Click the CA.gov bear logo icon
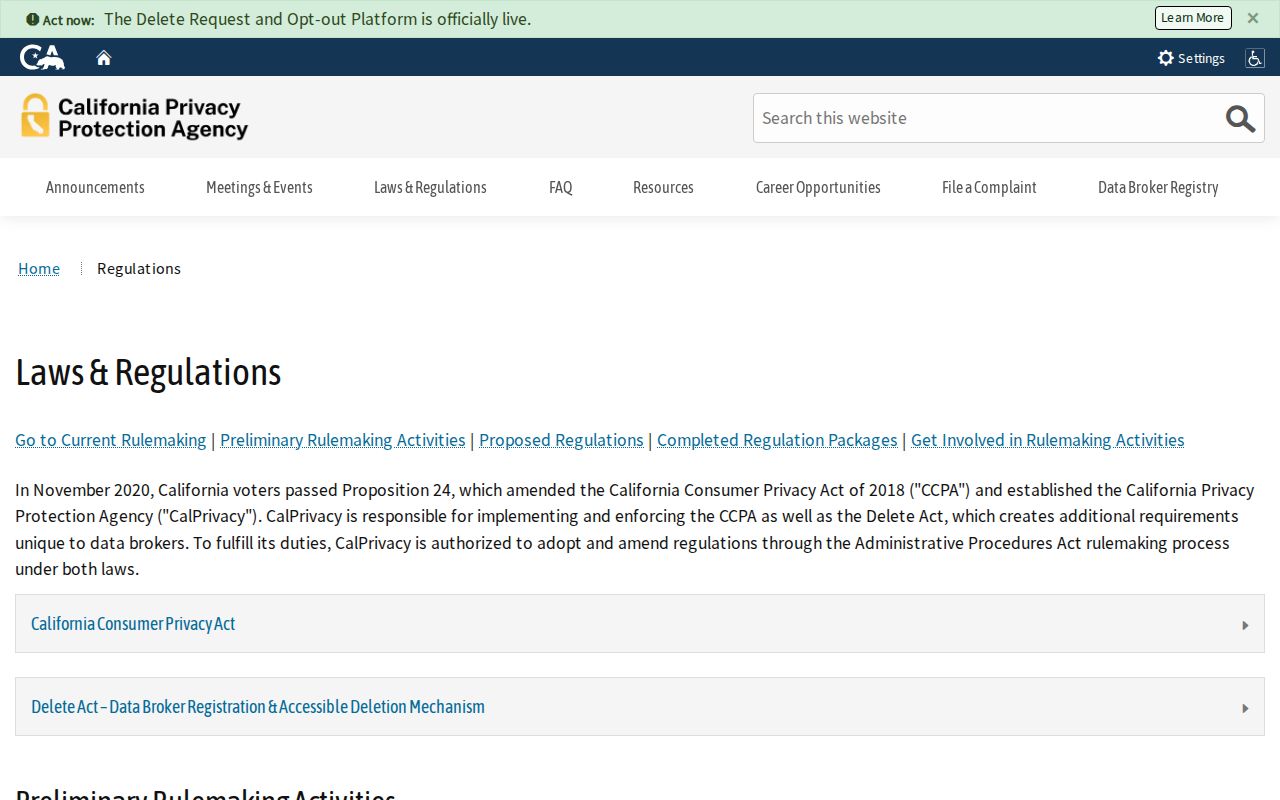1280x800 pixels. [42, 57]
